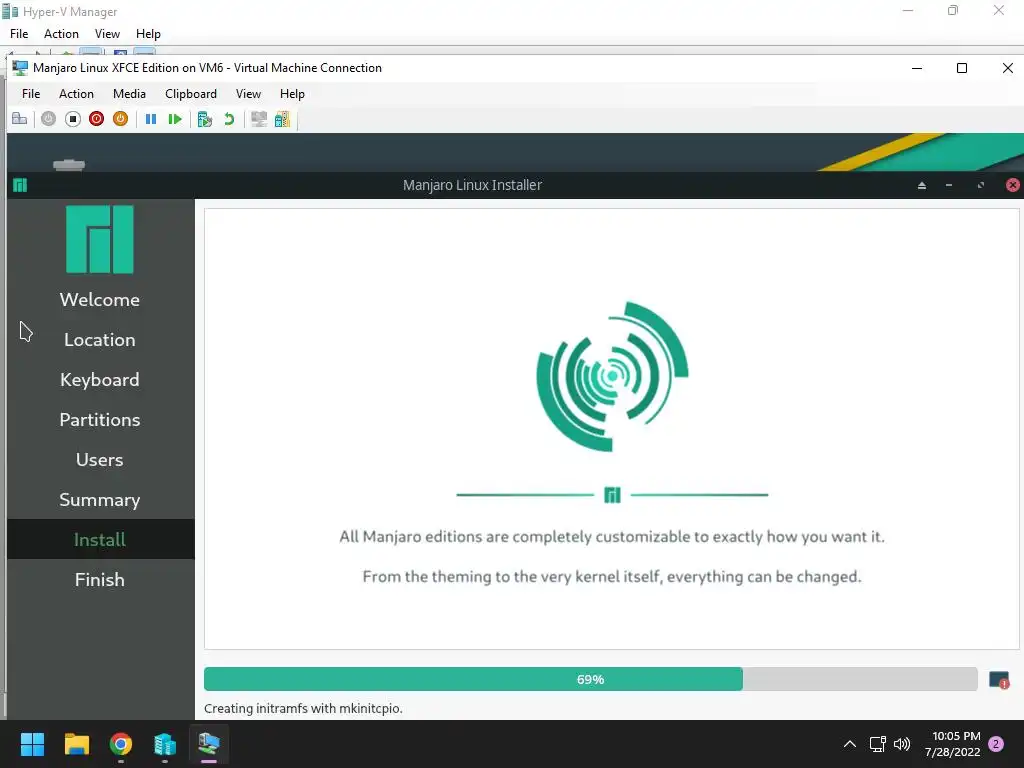Minimize the Manjaro Linux Installer window
This screenshot has width=1024, height=768.
949,185
